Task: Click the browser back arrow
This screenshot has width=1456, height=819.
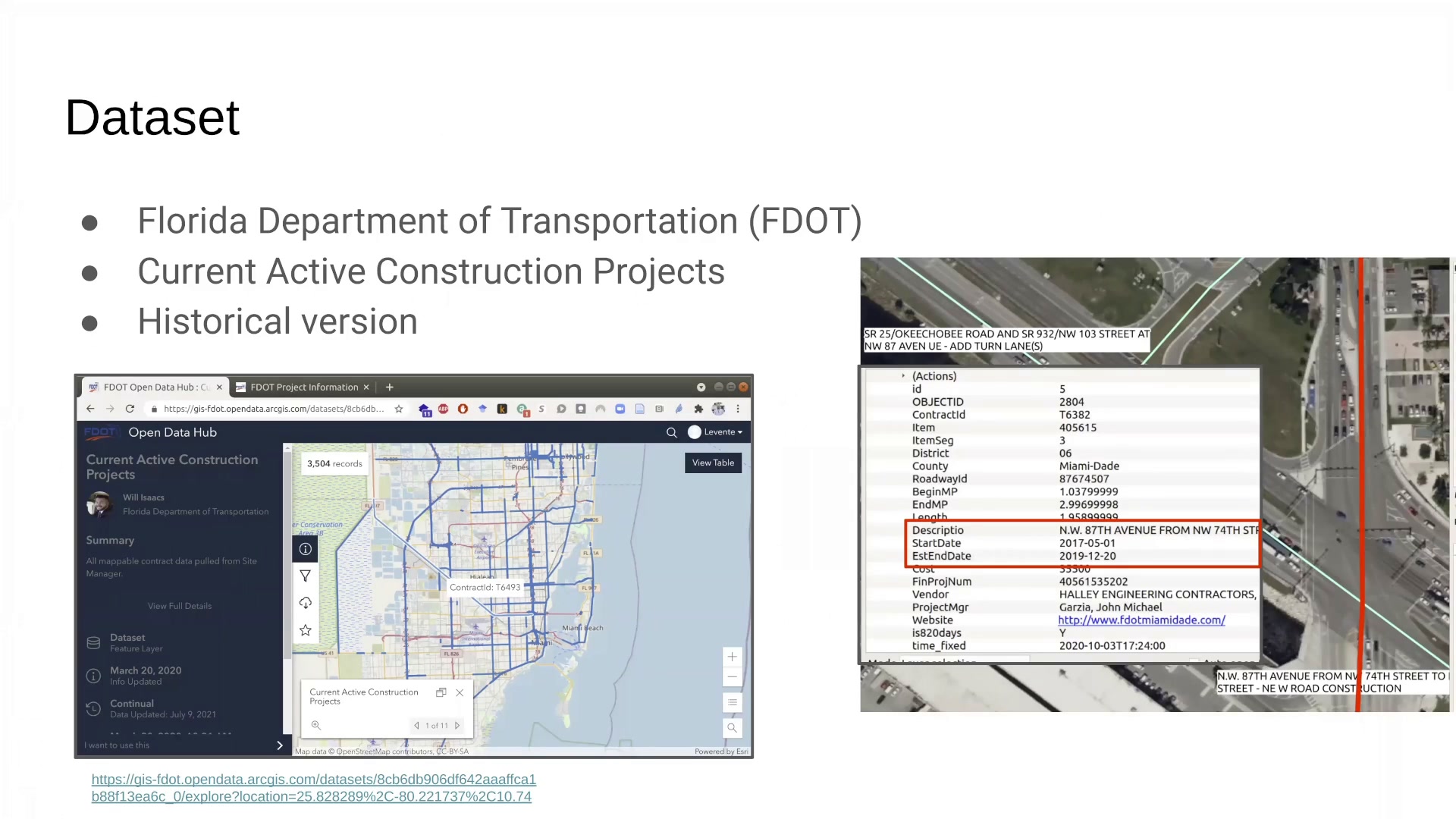Action: tap(90, 409)
